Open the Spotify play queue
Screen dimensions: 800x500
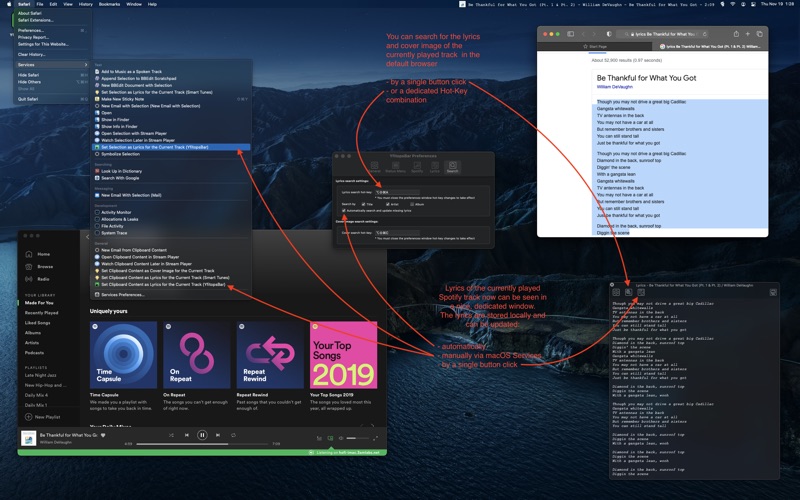319,438
